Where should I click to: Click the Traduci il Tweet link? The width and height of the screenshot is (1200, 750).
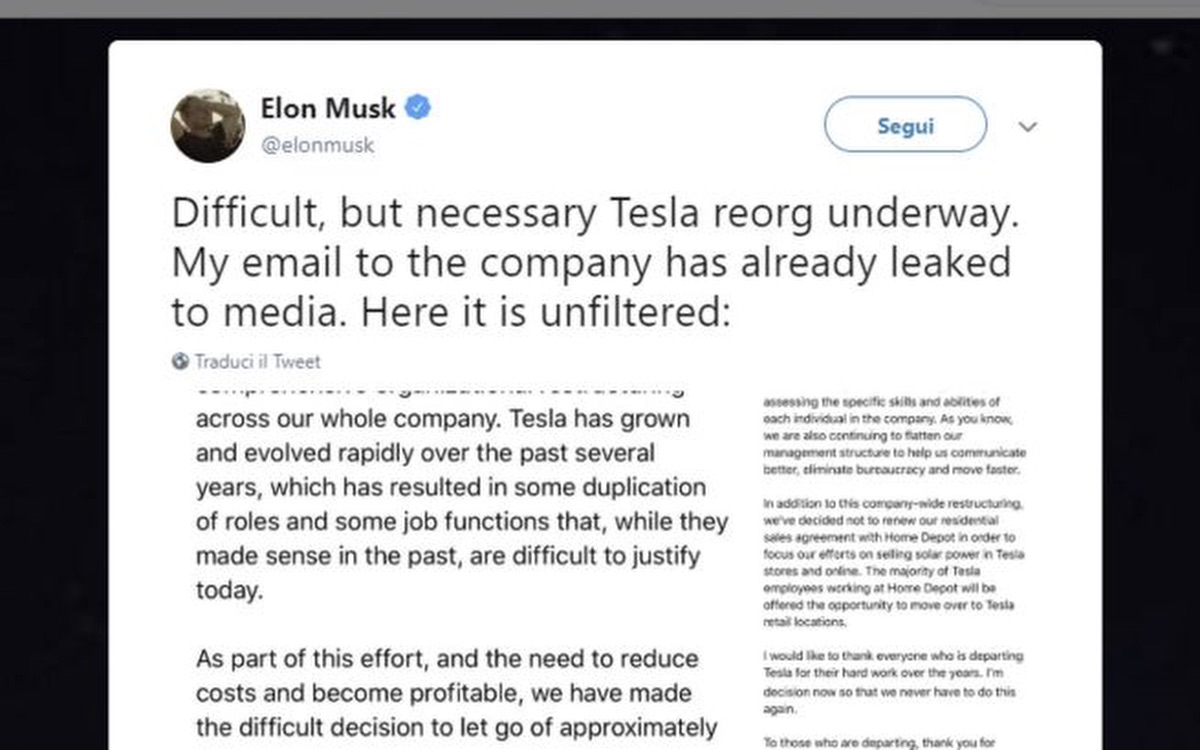[257, 362]
